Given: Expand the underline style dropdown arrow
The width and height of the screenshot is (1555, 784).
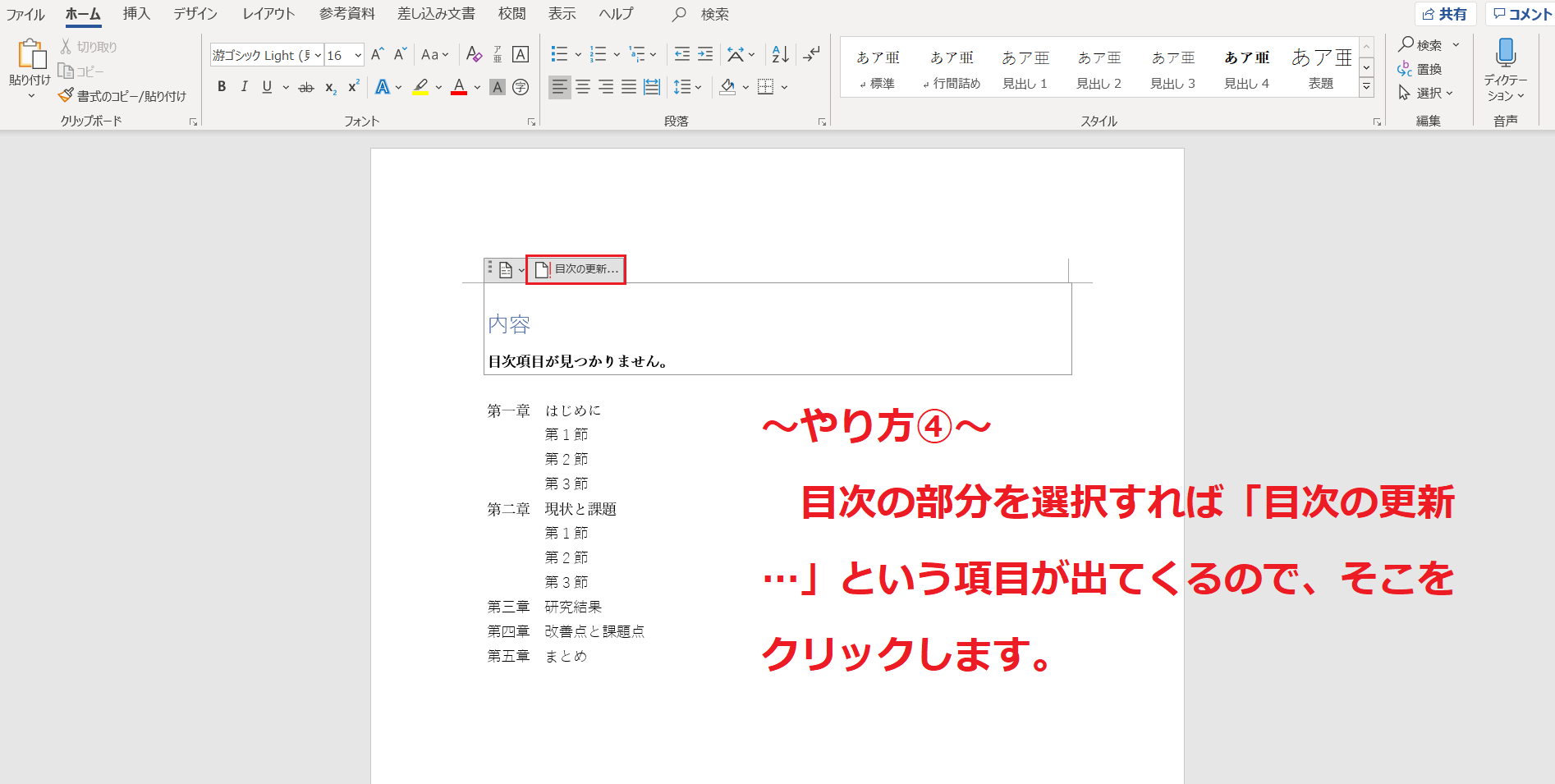Looking at the screenshot, I should coord(286,87).
